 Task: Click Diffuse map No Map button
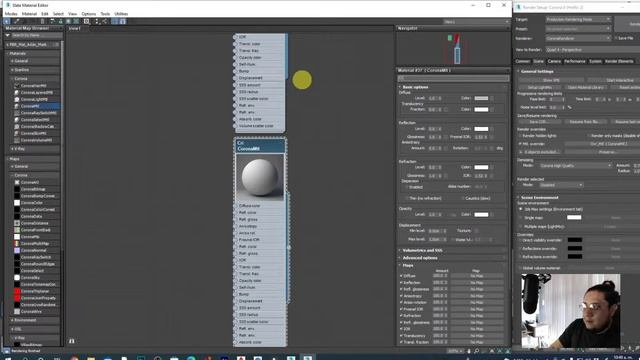(477, 276)
